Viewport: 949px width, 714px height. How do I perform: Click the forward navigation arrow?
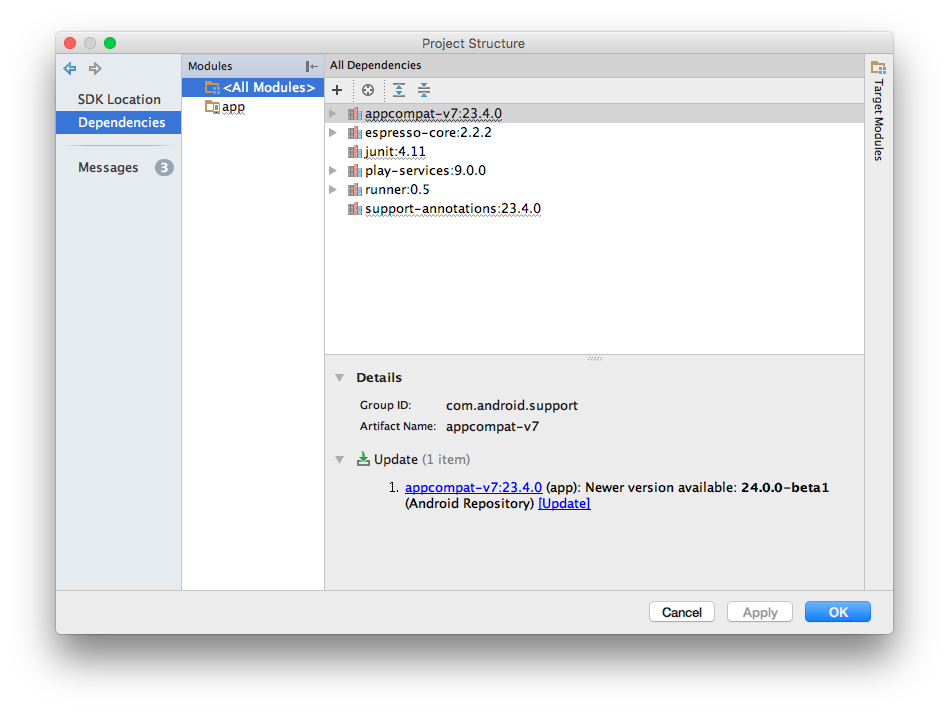[95, 68]
